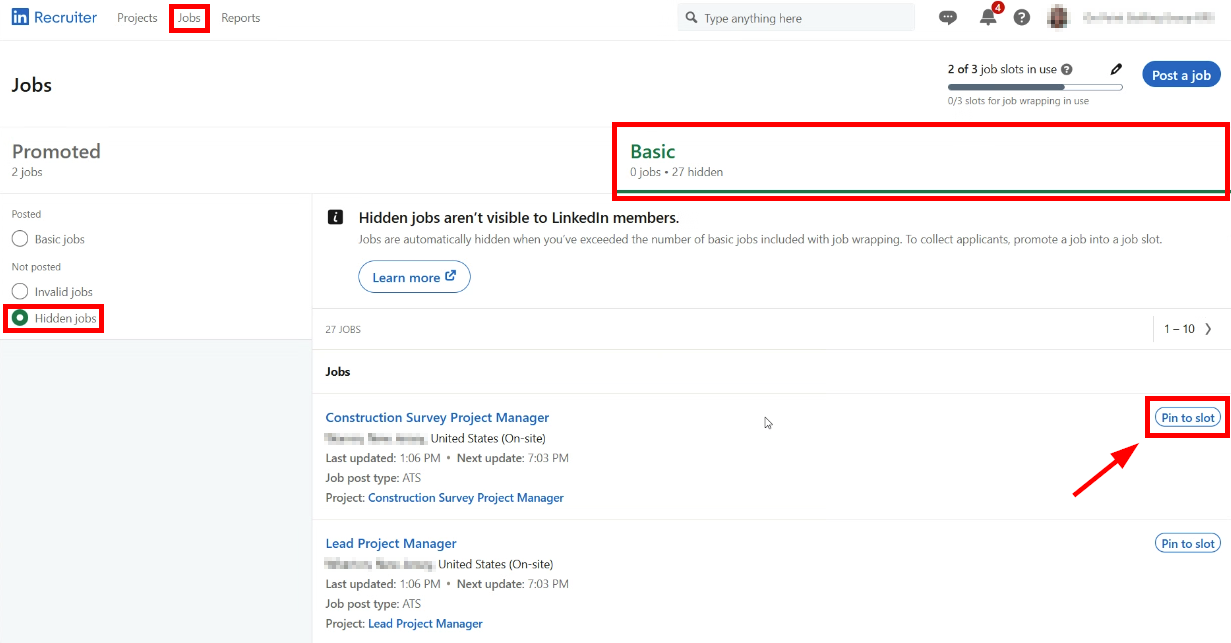1231x643 pixels.
Task: Open the Projects menu item
Action: 137,18
